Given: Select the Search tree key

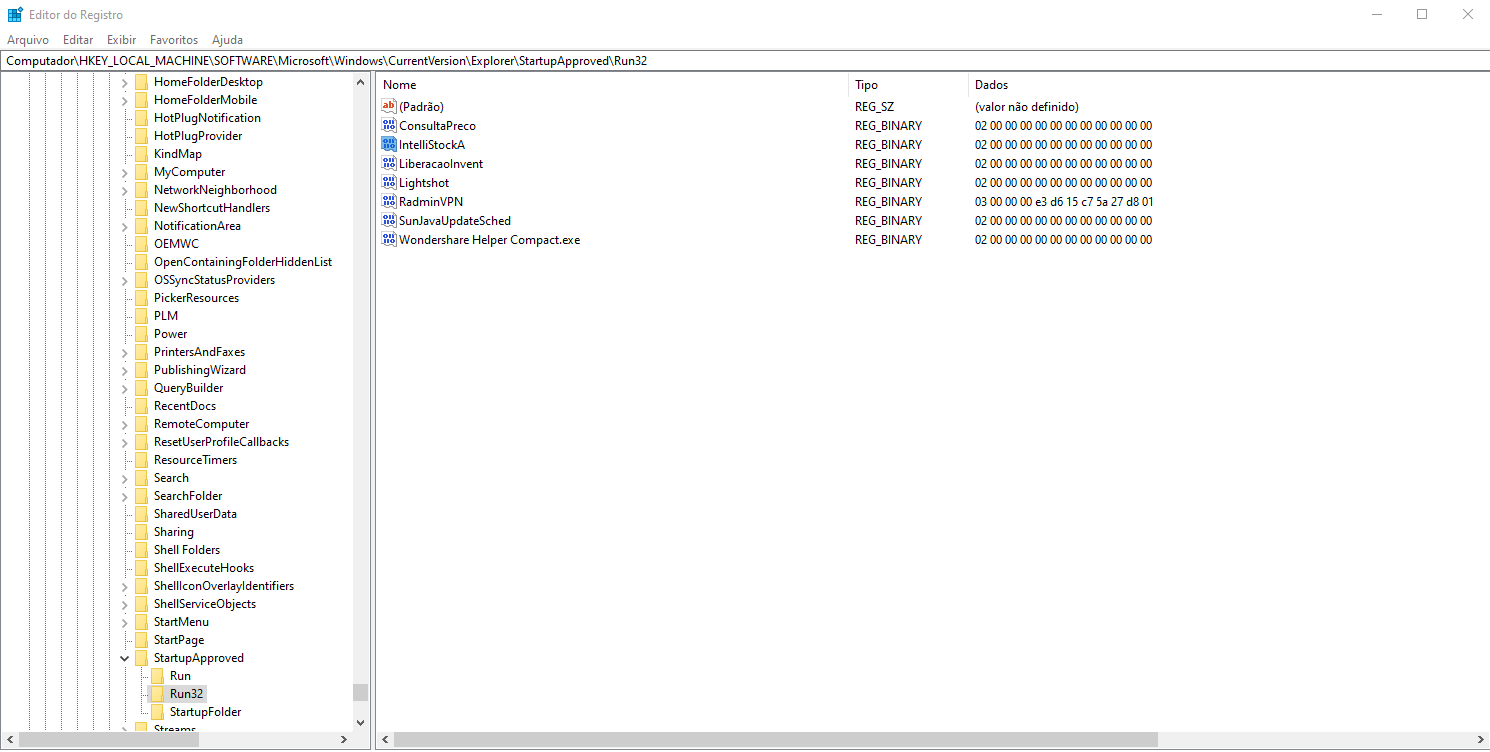Looking at the screenshot, I should click(171, 478).
